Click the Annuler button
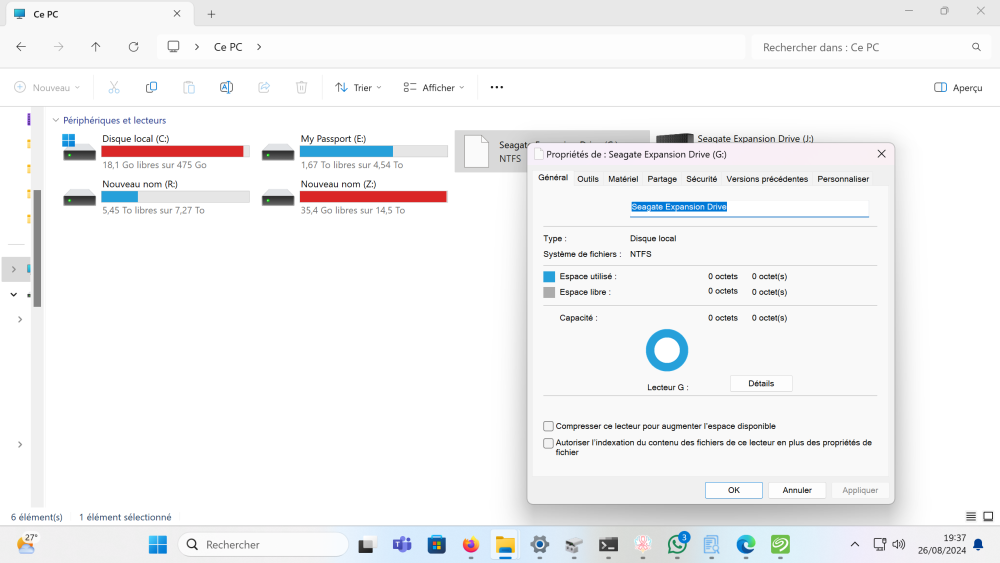The width and height of the screenshot is (1000, 563). 796,490
